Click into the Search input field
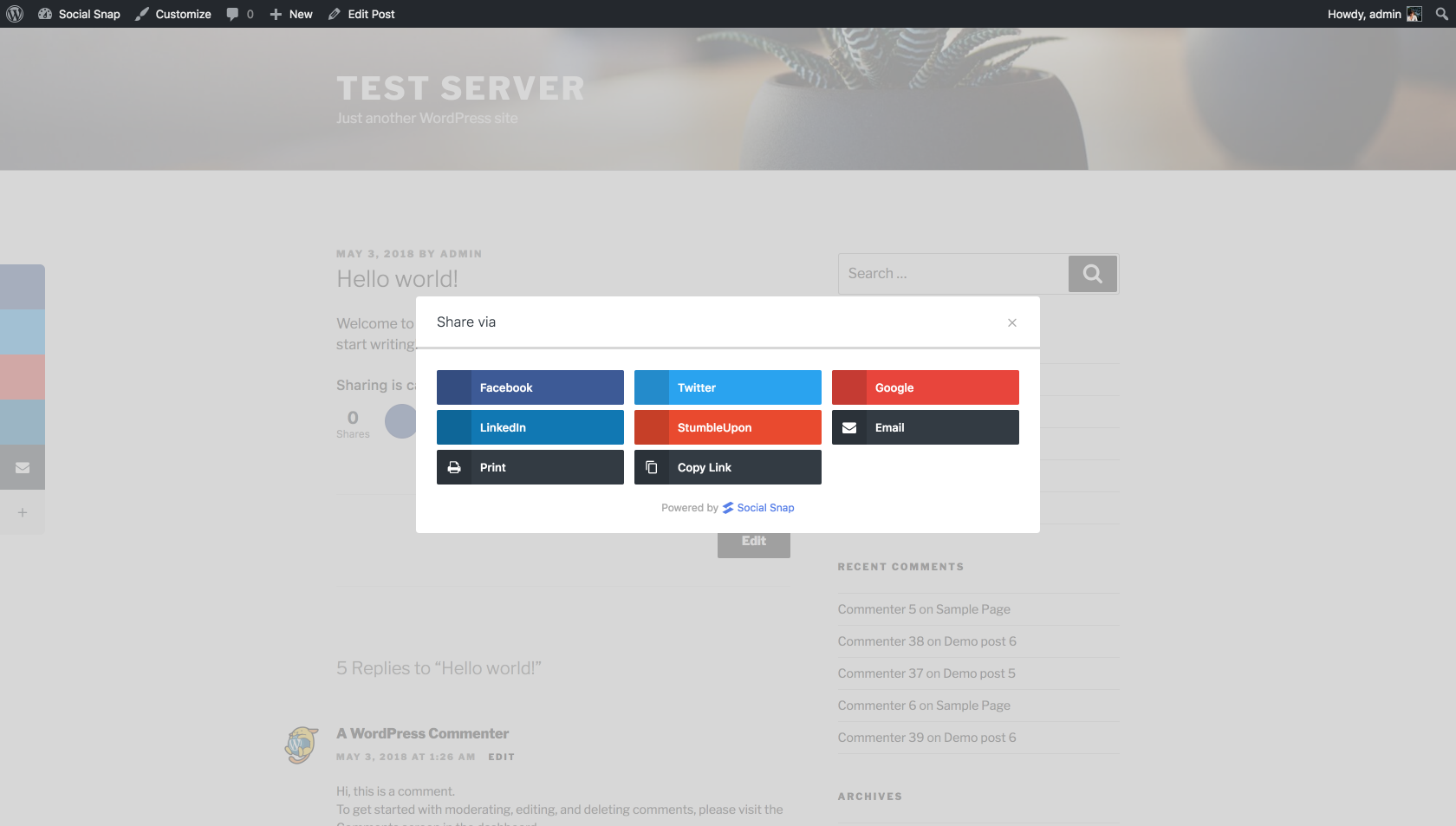 [953, 274]
